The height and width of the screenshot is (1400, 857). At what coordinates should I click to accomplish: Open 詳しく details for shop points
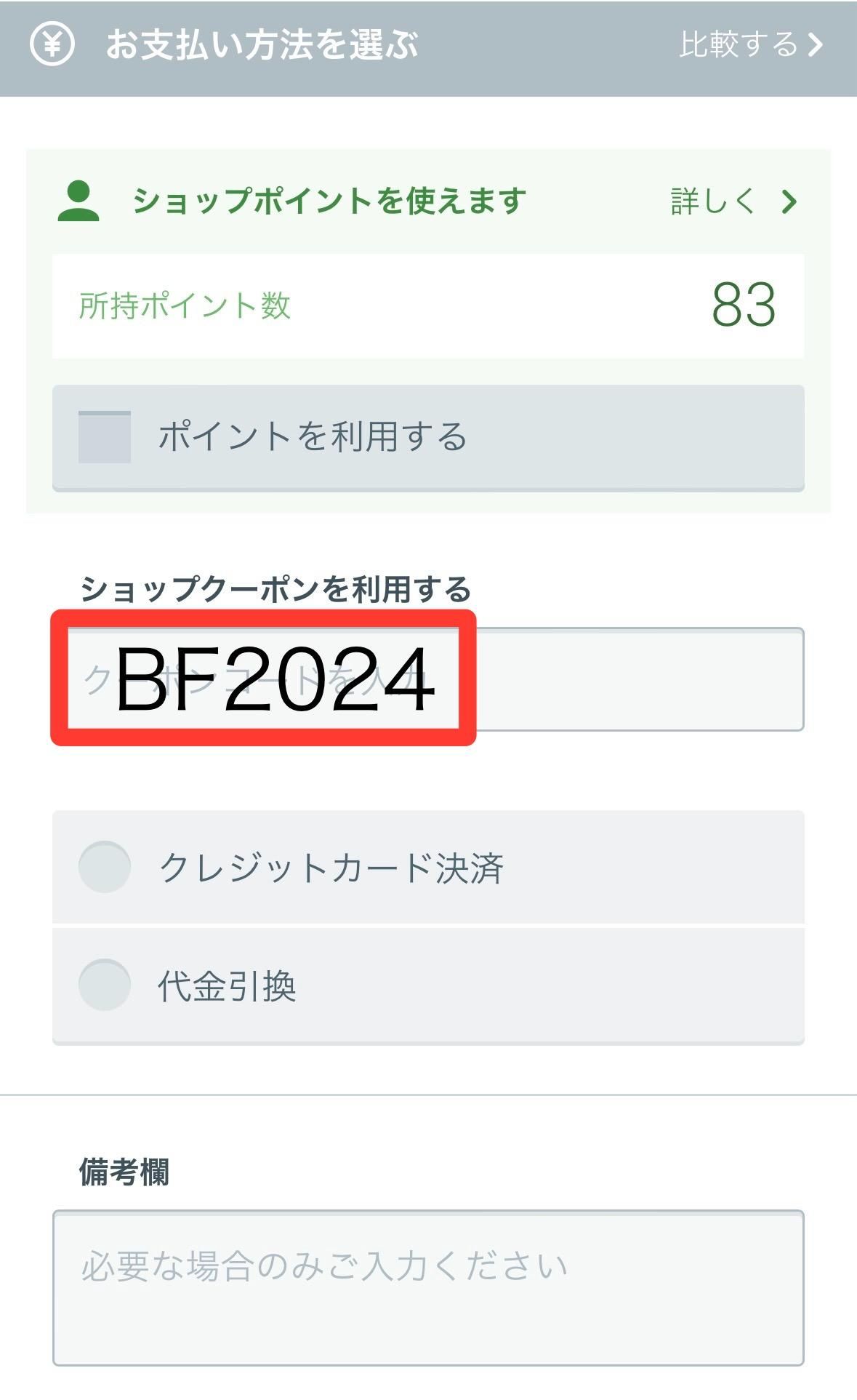[733, 201]
